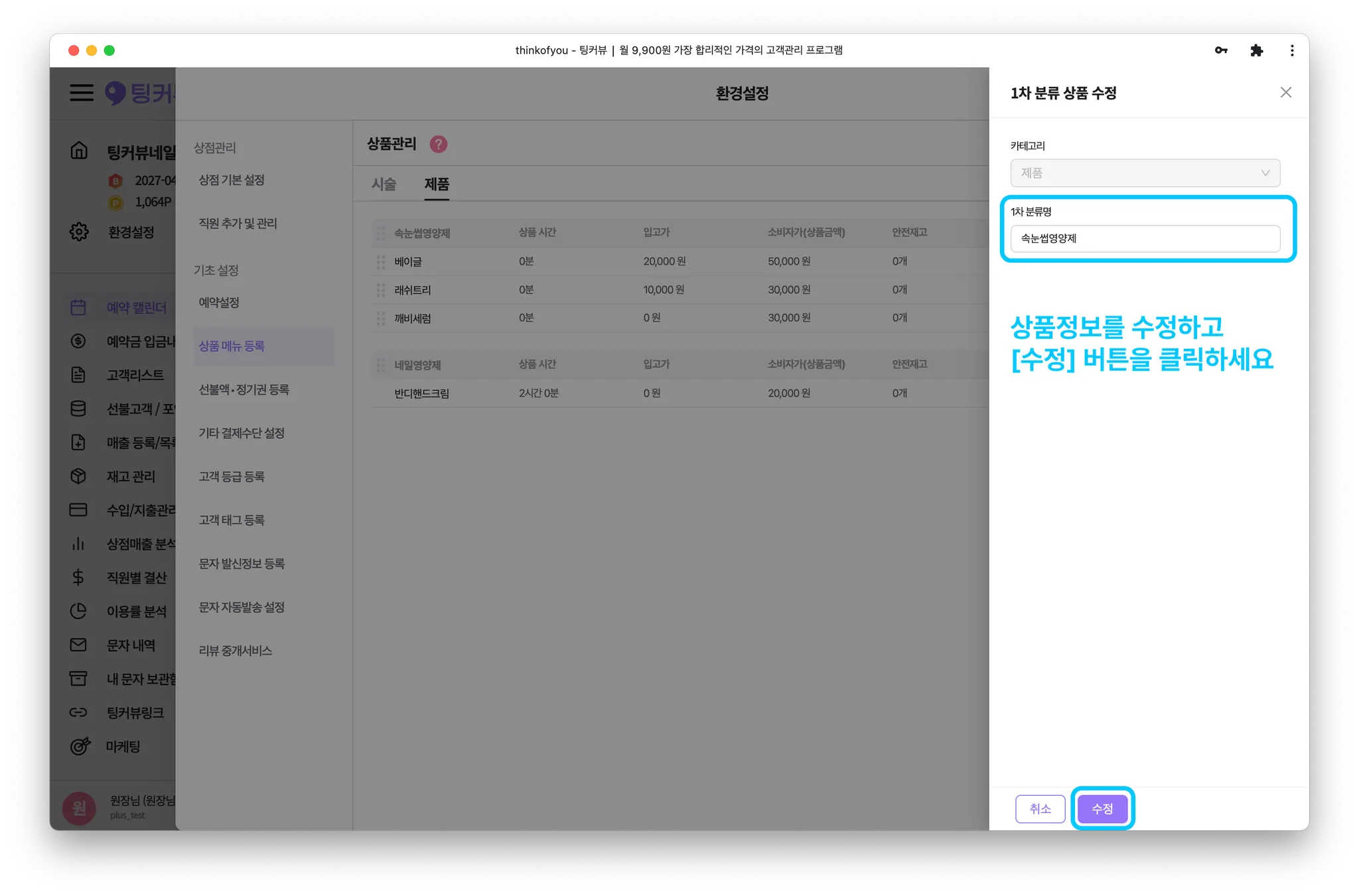Close the 1차 분류 상품 수정 panel
Viewport: 1359px width, 896px height.
pos(1285,93)
